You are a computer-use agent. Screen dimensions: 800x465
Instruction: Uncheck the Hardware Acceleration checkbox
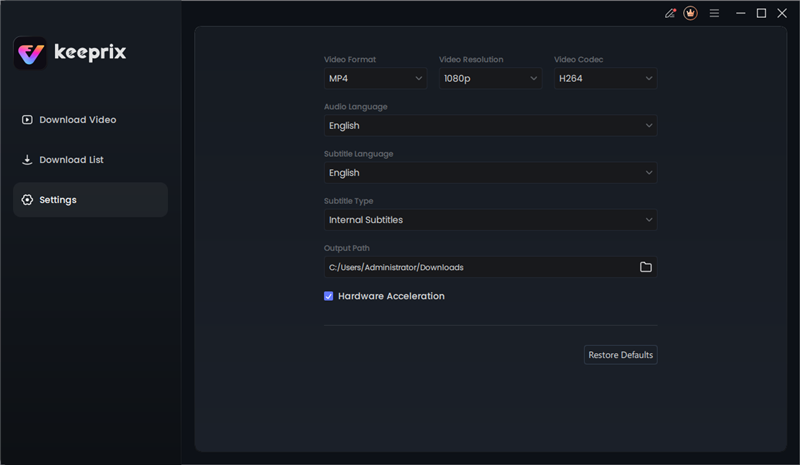coord(329,296)
